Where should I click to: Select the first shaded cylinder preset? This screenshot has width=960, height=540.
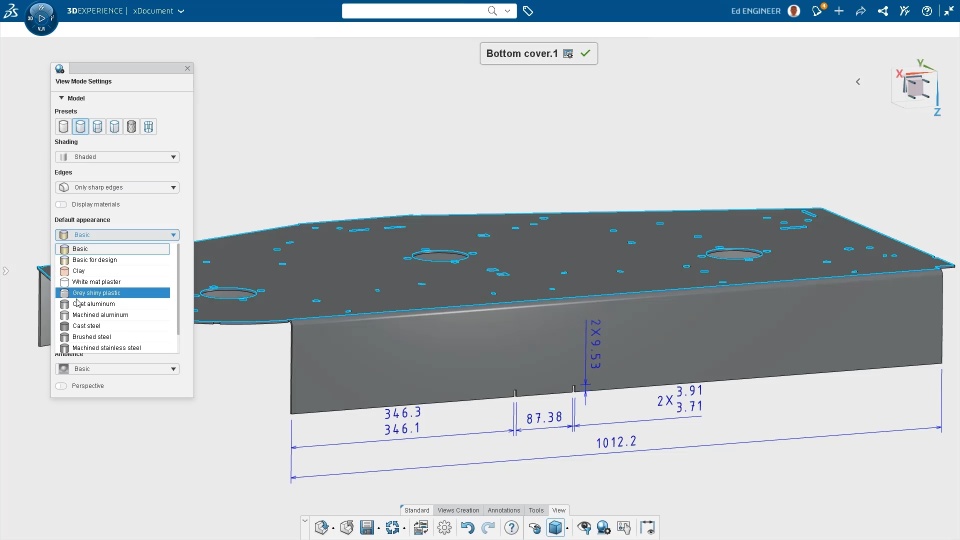point(63,127)
